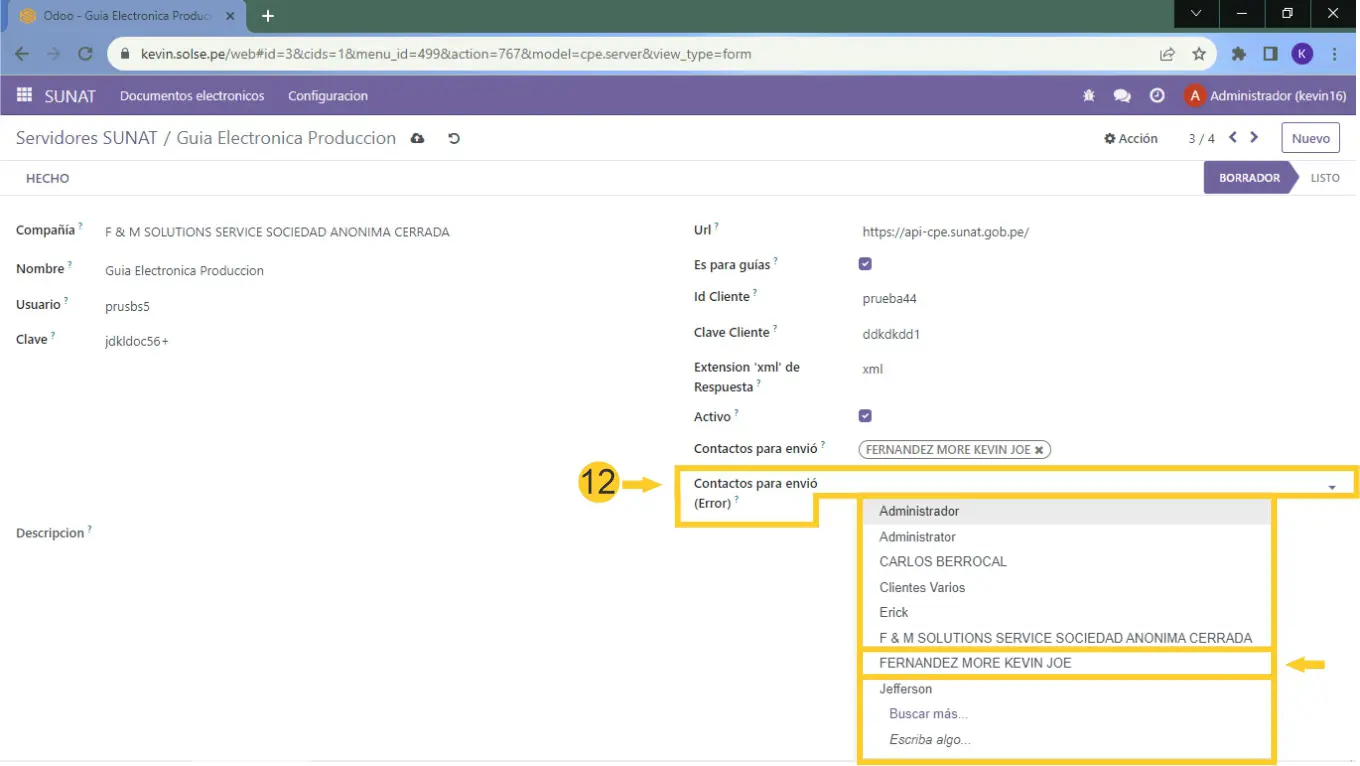Open Chrome three-dot menu

tap(1335, 54)
